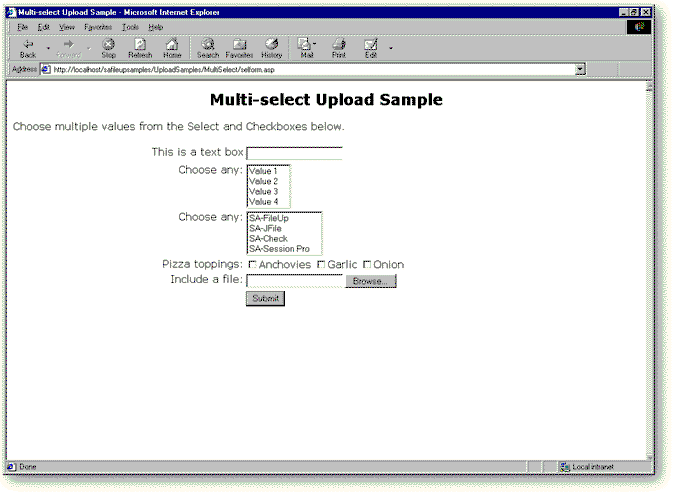Click the Back toolbar icon

coord(27,45)
